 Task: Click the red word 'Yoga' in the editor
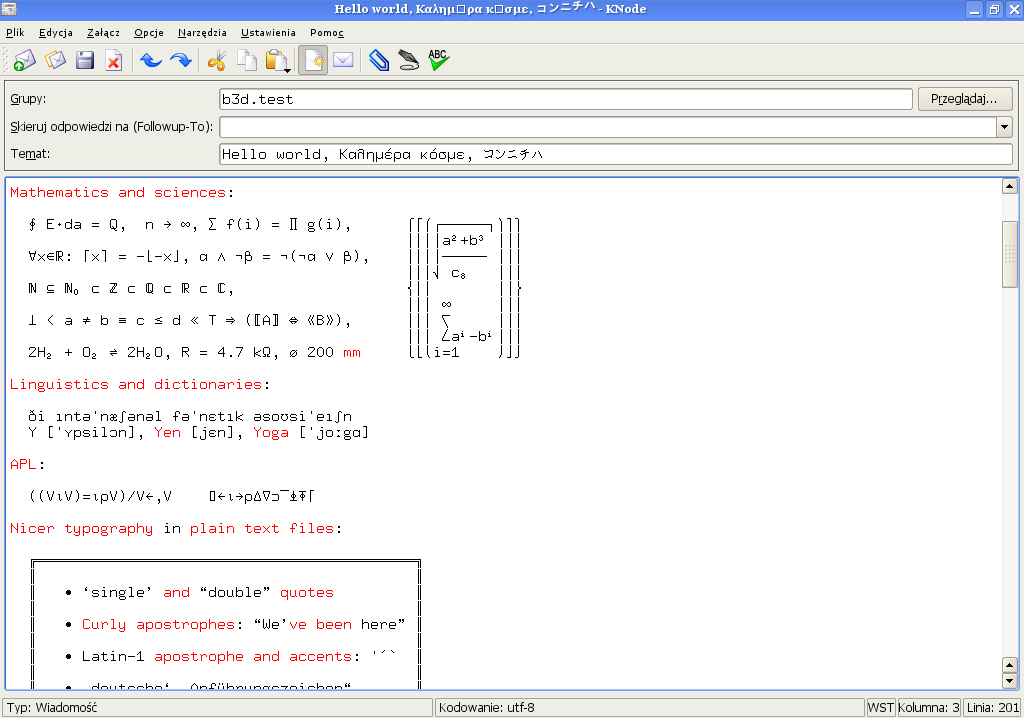point(271,432)
